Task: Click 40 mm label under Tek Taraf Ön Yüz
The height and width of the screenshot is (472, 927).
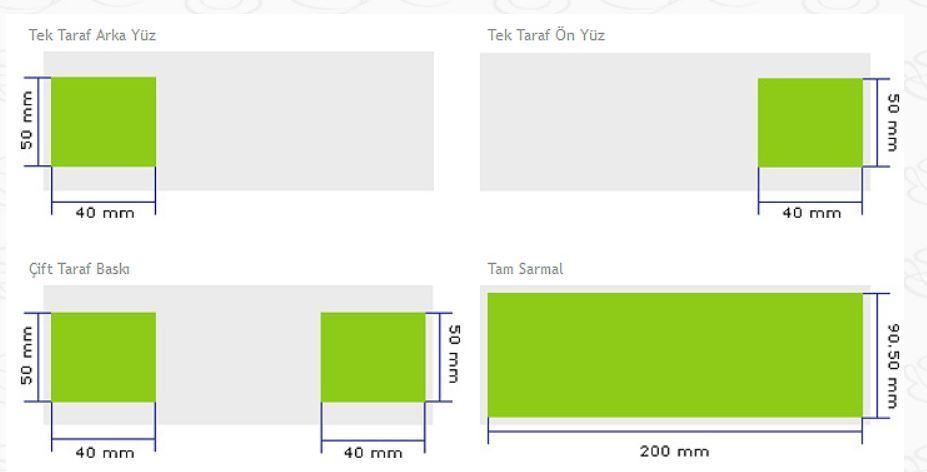Action: 811,212
